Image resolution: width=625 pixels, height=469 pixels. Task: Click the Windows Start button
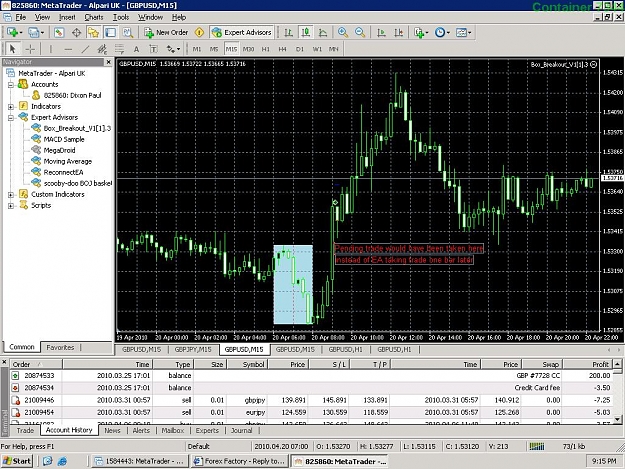click(16, 461)
